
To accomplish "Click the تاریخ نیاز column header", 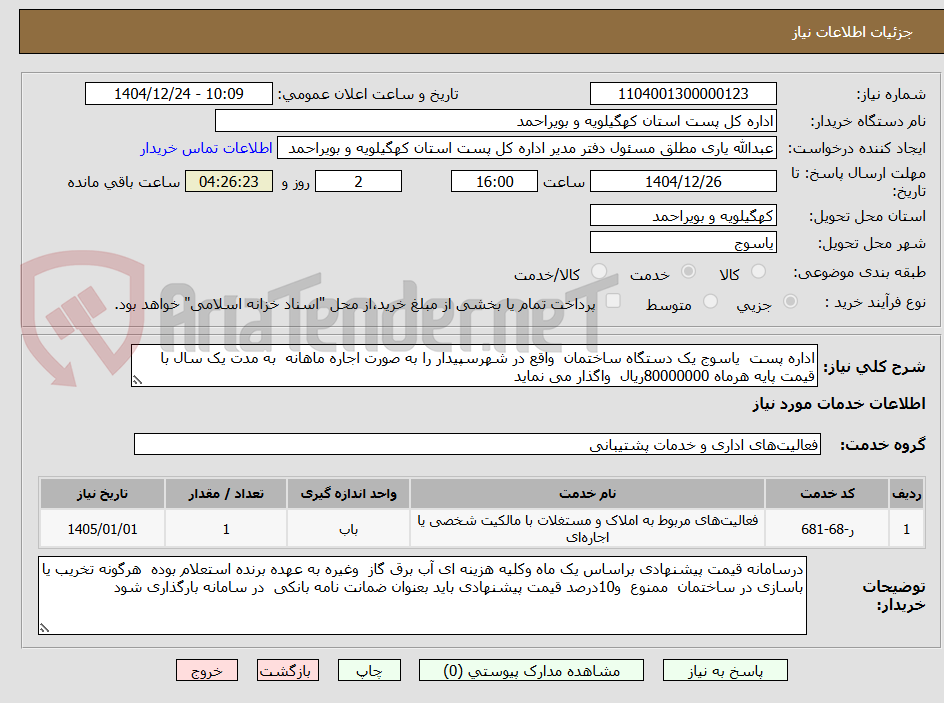I will (x=102, y=494).
